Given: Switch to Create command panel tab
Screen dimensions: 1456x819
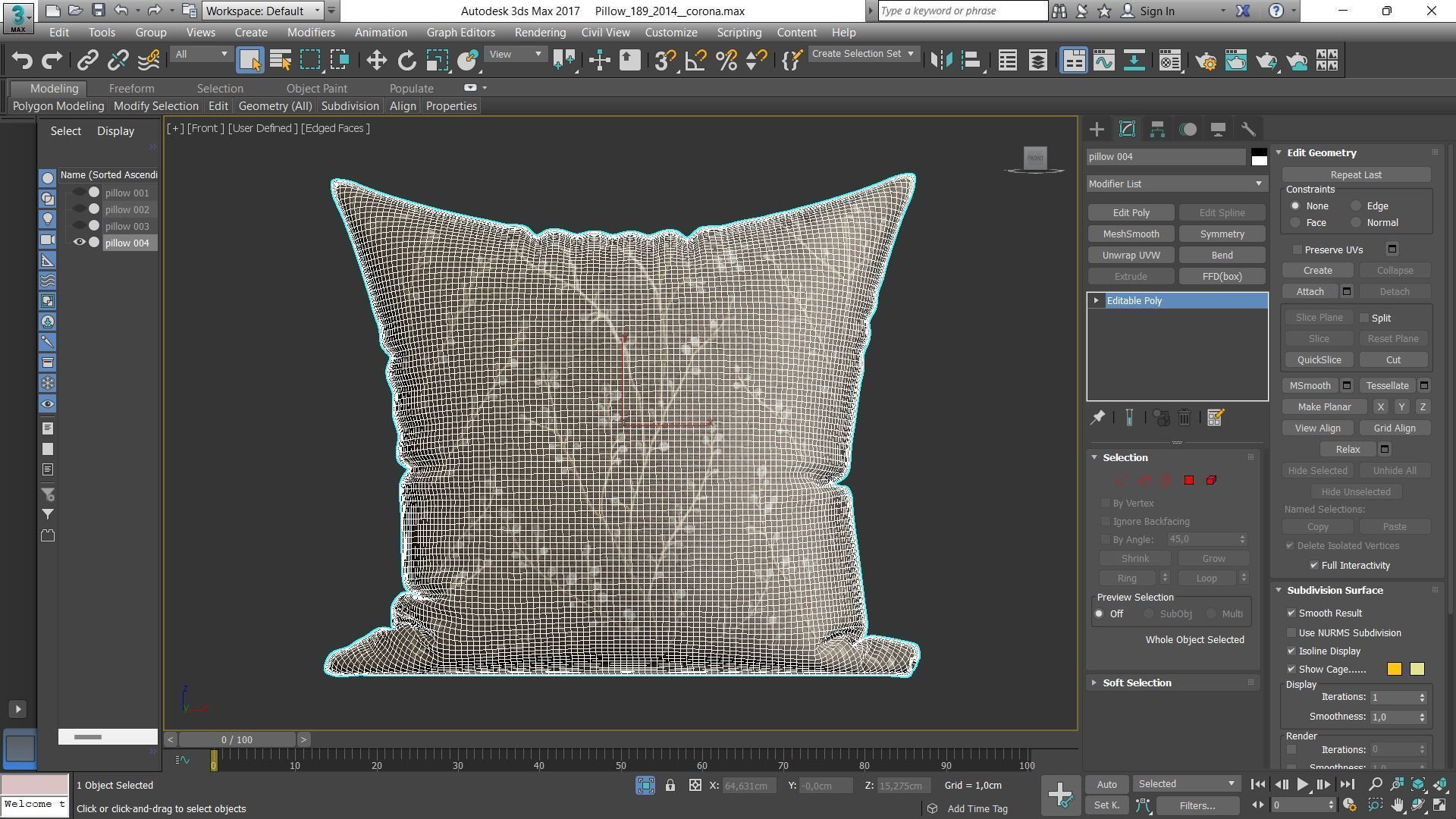Looking at the screenshot, I should click(1097, 130).
